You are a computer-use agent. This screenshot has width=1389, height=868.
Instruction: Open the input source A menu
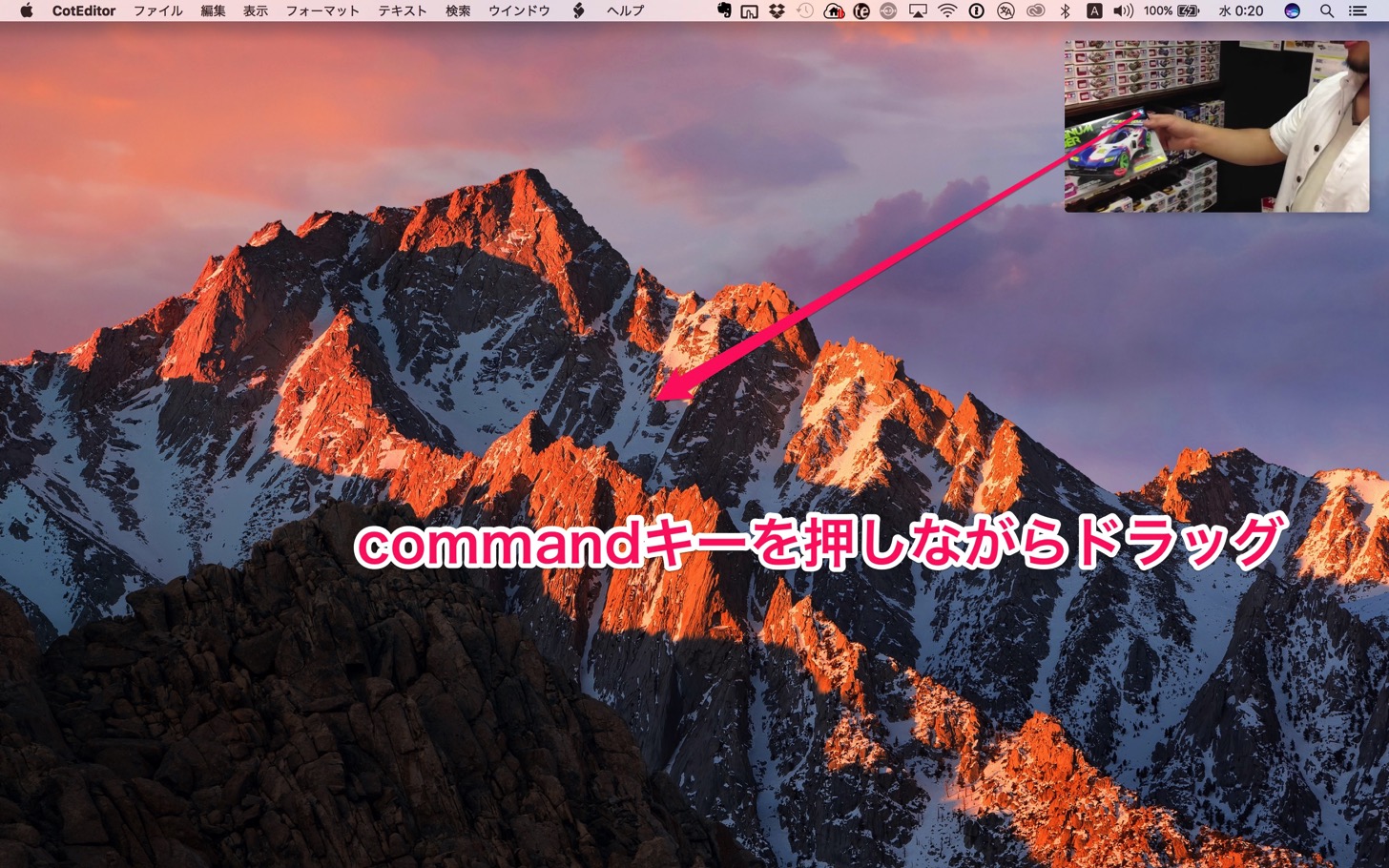tap(1094, 11)
